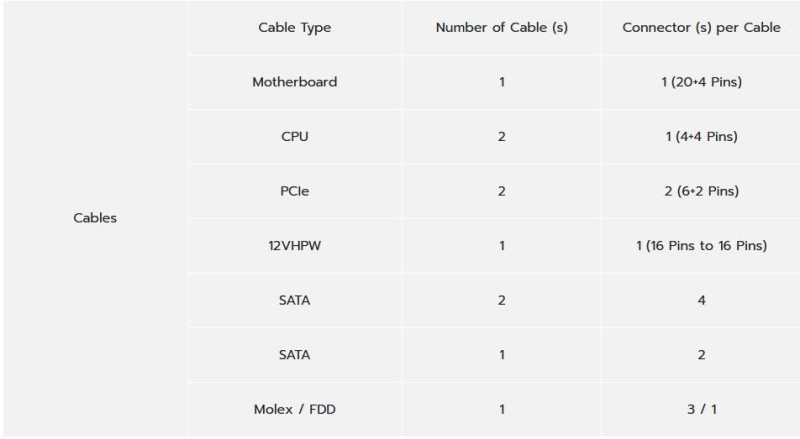This screenshot has width=800, height=439.
Task: Click the PCIe cable count value
Action: (x=501, y=191)
